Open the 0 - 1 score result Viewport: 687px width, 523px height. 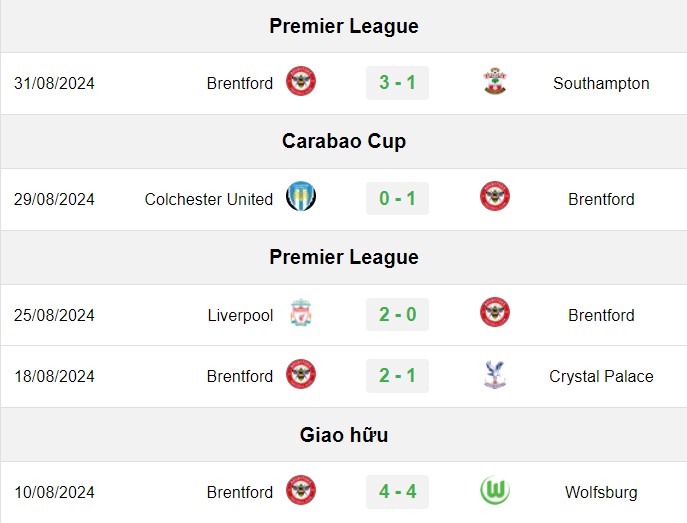[397, 198]
